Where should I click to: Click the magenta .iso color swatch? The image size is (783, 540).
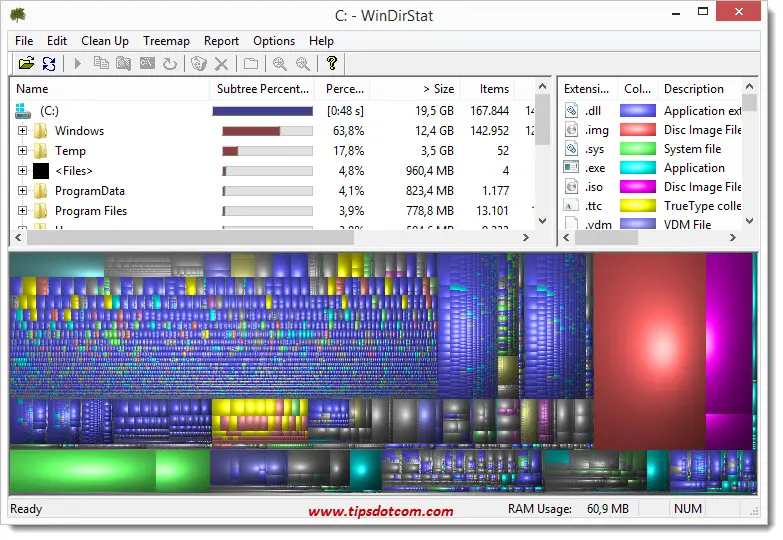638,187
